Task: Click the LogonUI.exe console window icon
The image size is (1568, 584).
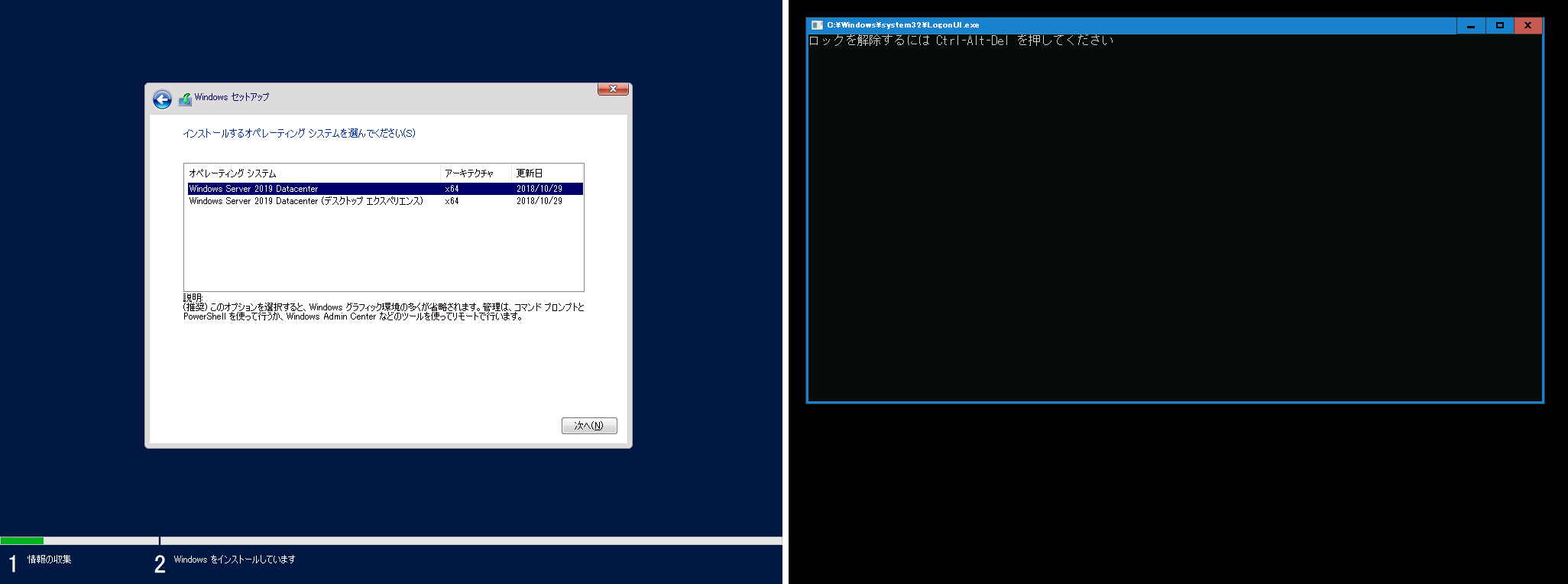Action: click(x=817, y=25)
